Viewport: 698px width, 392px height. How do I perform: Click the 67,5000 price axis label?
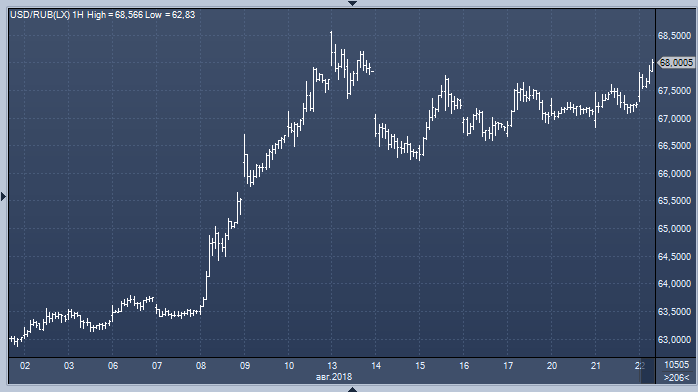pyautogui.click(x=674, y=91)
